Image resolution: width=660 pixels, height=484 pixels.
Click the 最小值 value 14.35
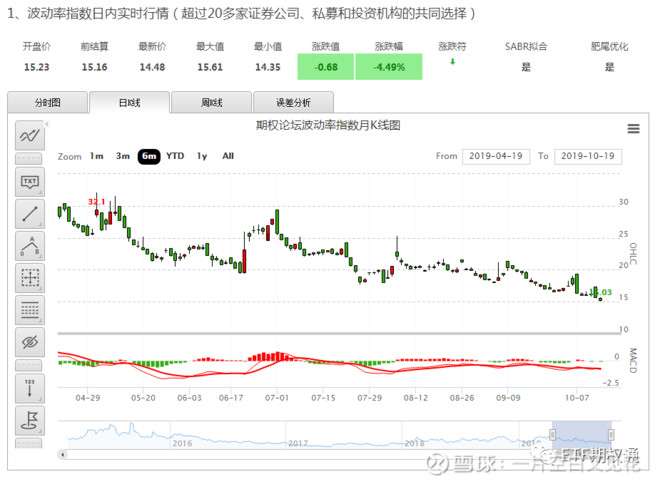267,67
